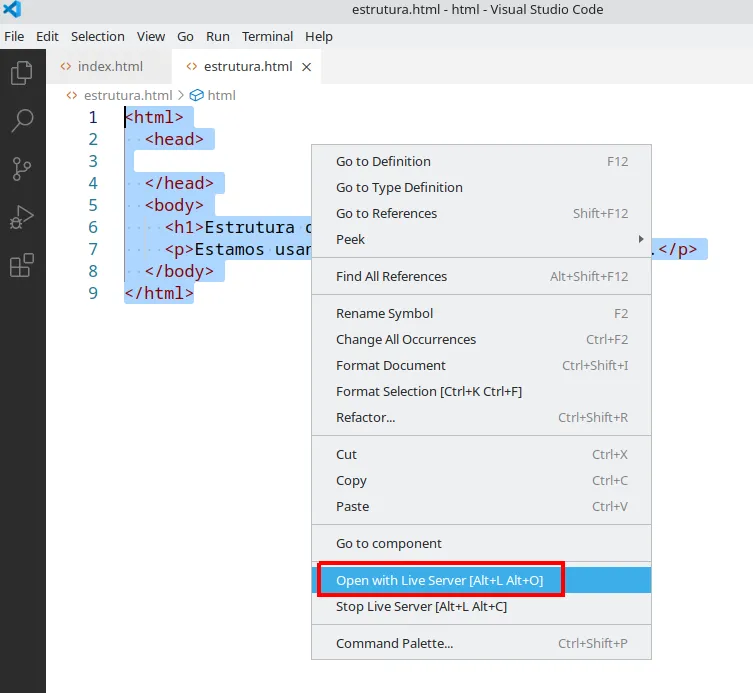This screenshot has height=693, width=753.
Task: Click line number 9 in the gutter
Action: point(93,293)
